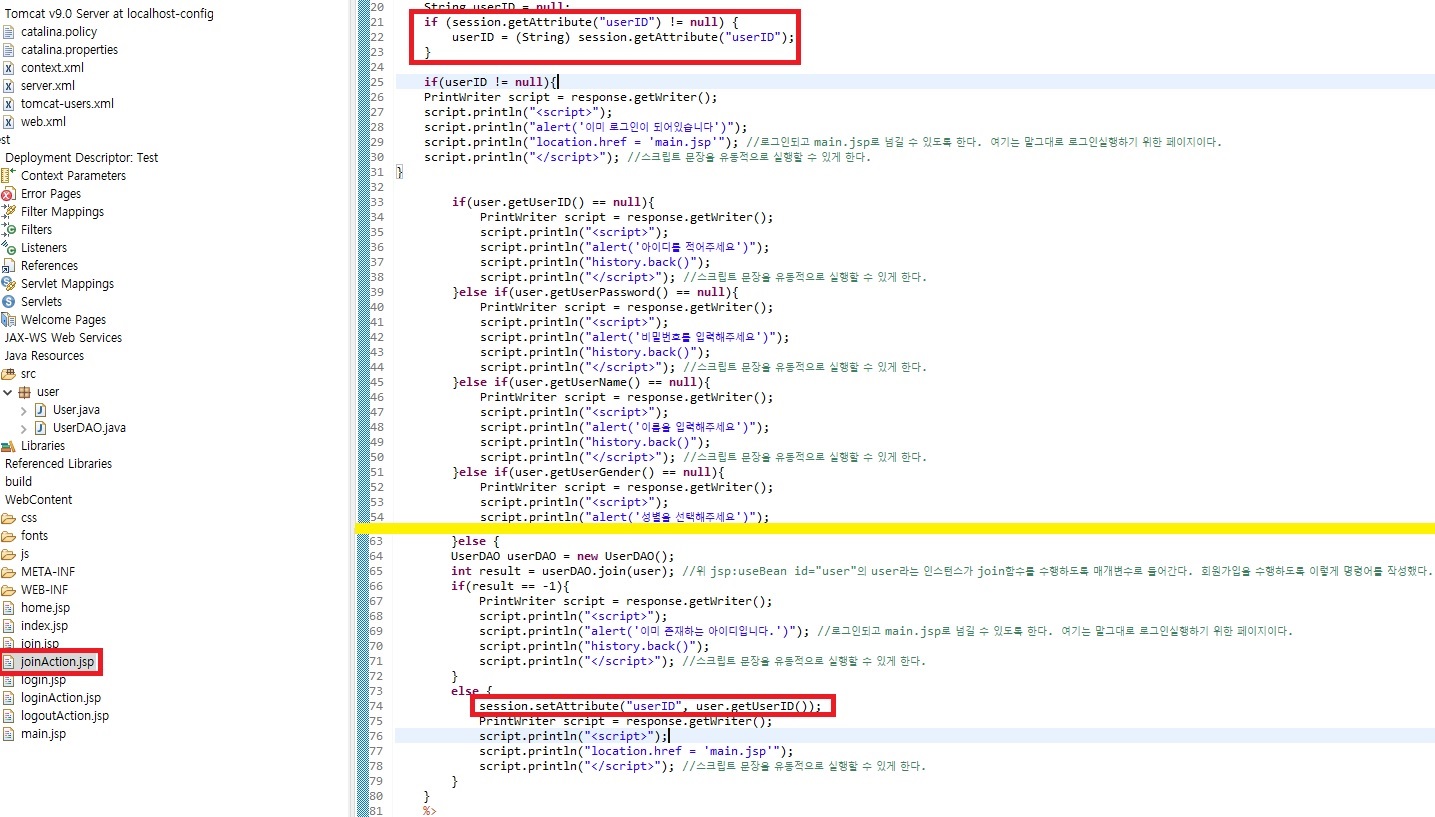Click the editor line number 31
This screenshot has height=817, width=1435.
376,172
